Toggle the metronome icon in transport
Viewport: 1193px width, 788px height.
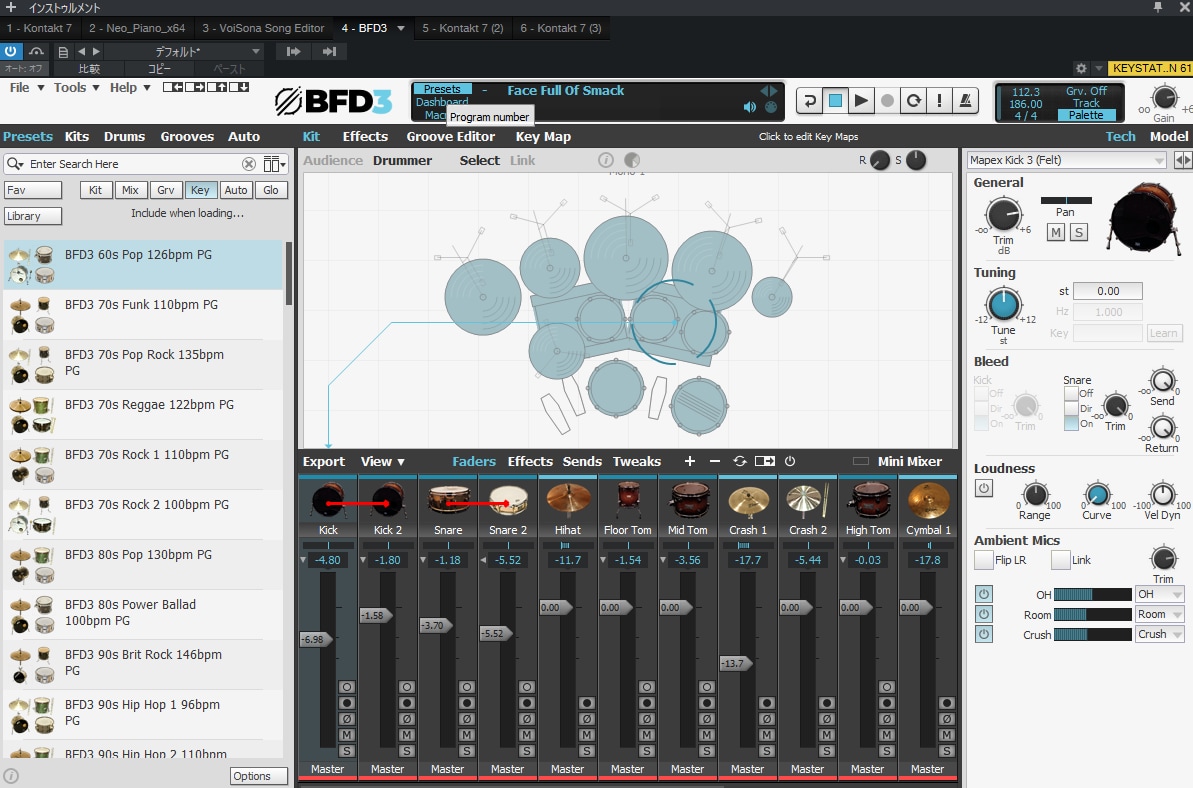coord(966,100)
